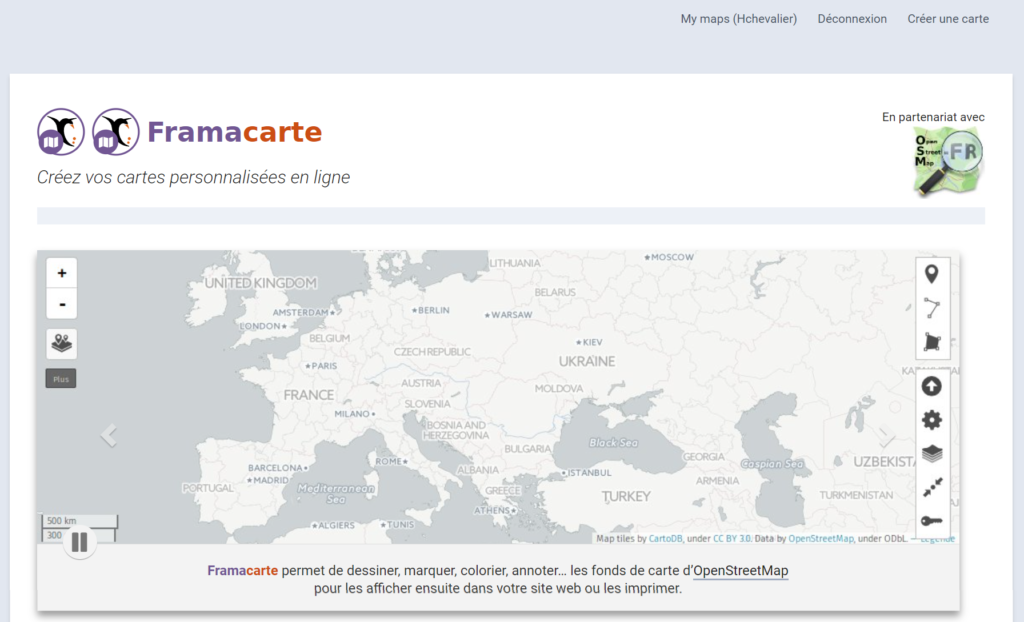1024x622 pixels.
Task: Select the draw polygon tool
Action: 932,342
